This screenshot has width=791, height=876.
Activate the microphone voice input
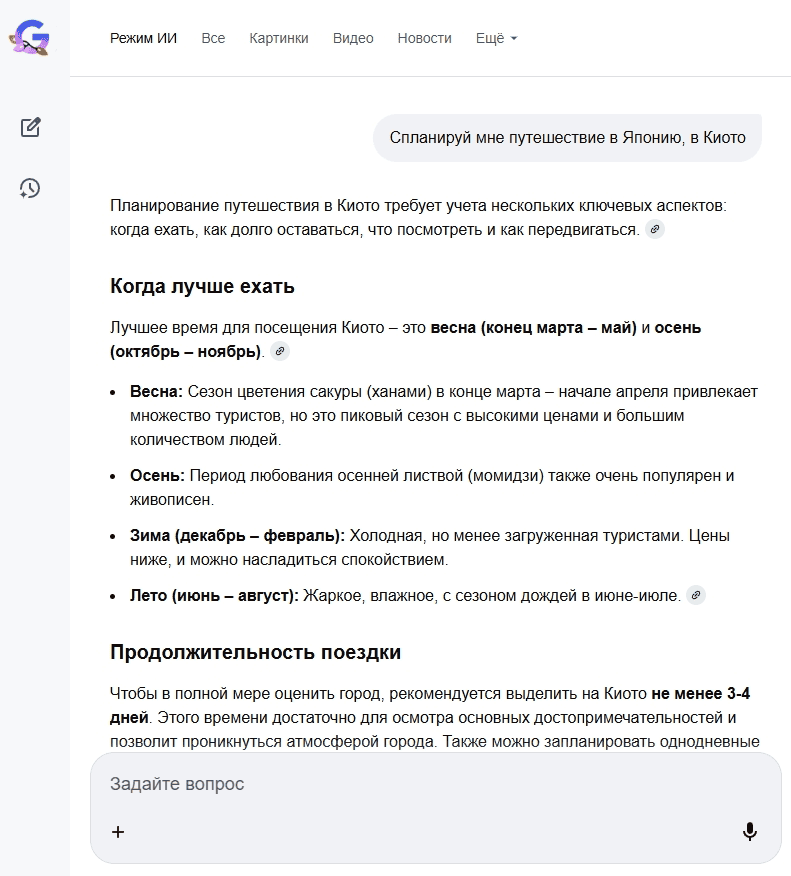(x=749, y=831)
